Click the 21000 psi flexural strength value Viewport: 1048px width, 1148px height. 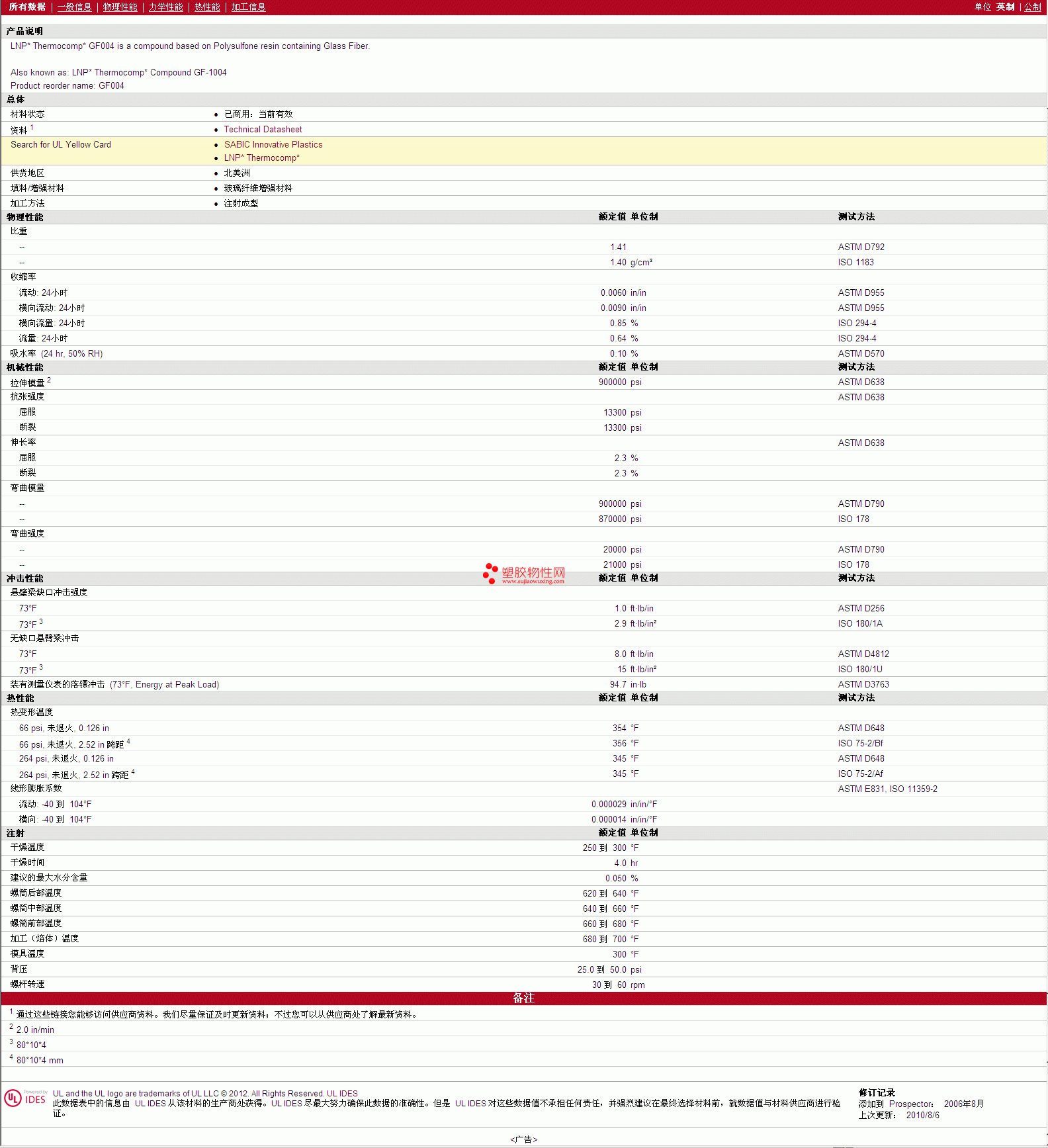point(623,565)
